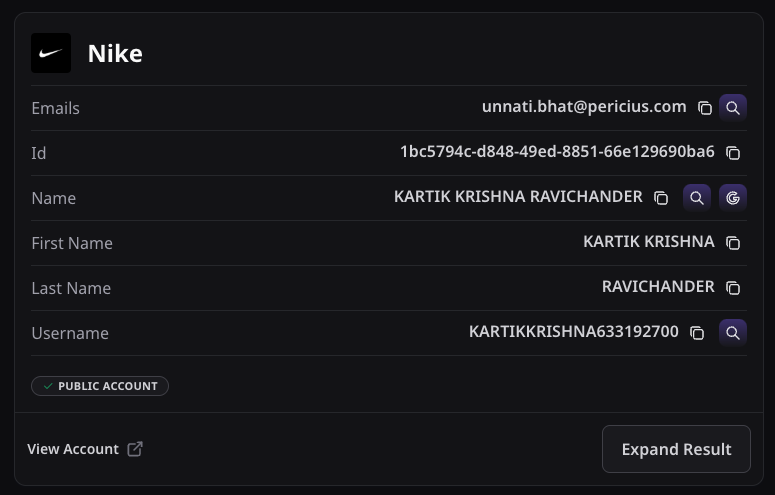Click the RAVICHANDER last name text

[658, 287]
